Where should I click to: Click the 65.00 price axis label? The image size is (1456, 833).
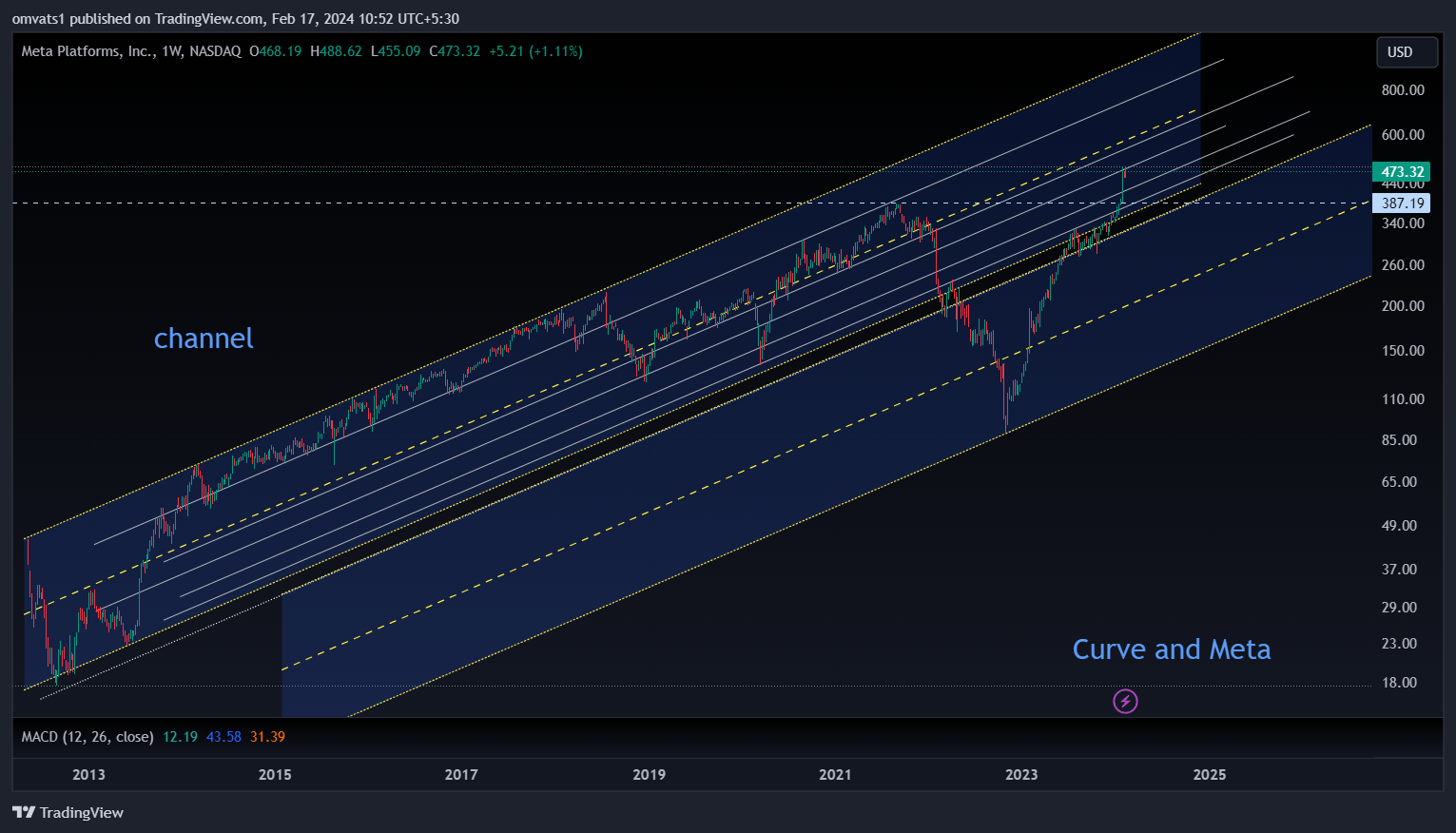[x=1399, y=482]
